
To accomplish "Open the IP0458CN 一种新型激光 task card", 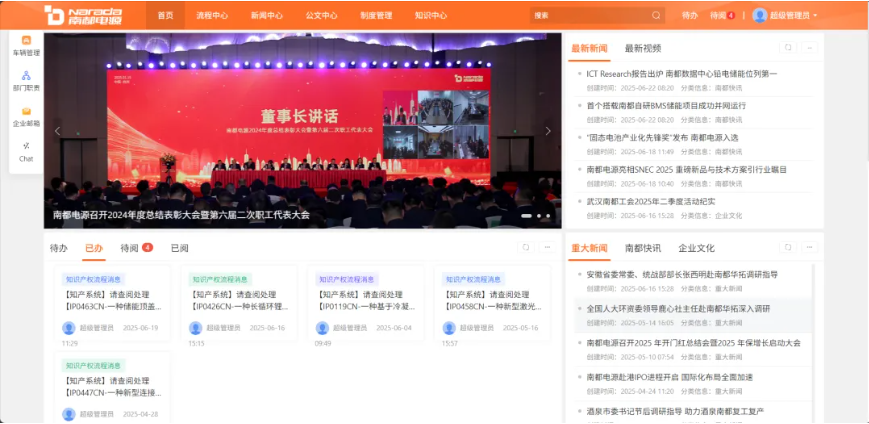I will [492, 303].
